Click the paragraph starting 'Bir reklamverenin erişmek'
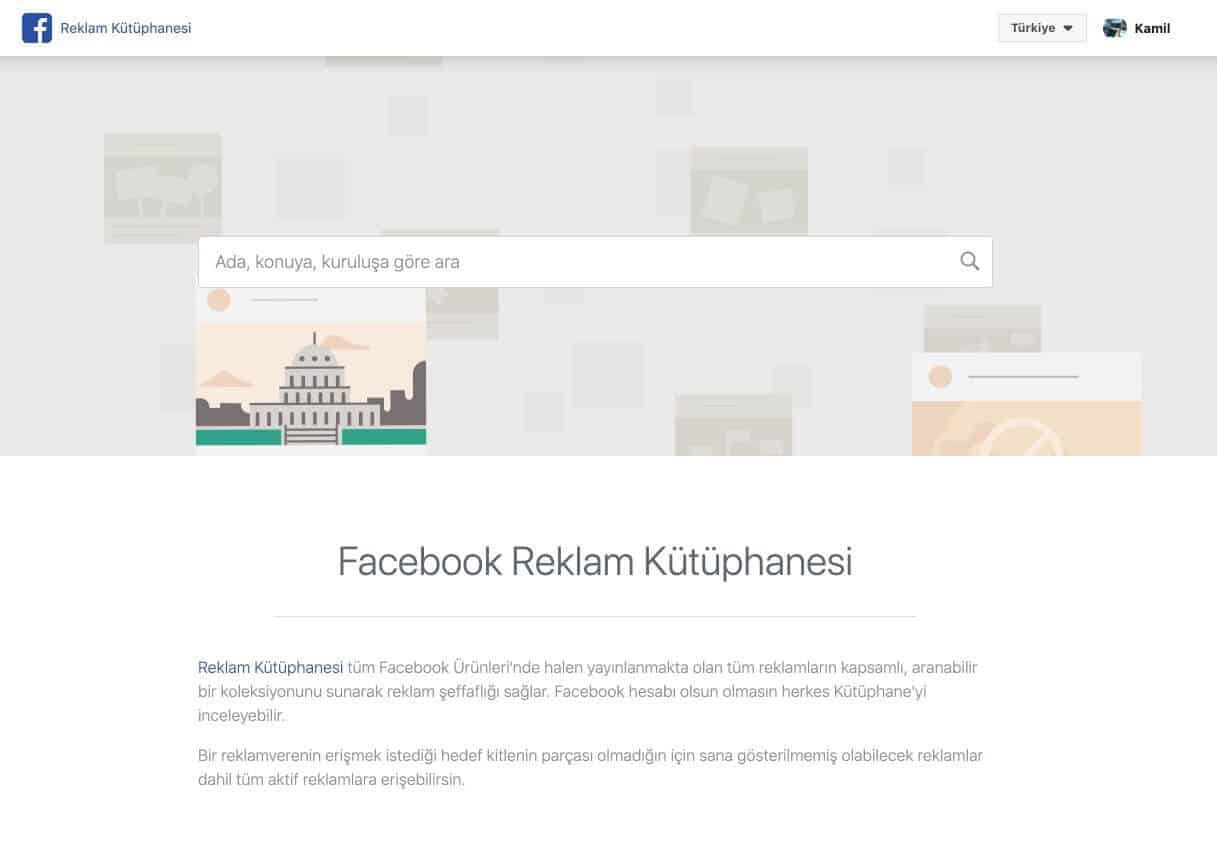This screenshot has height=848, width=1217. coord(590,767)
